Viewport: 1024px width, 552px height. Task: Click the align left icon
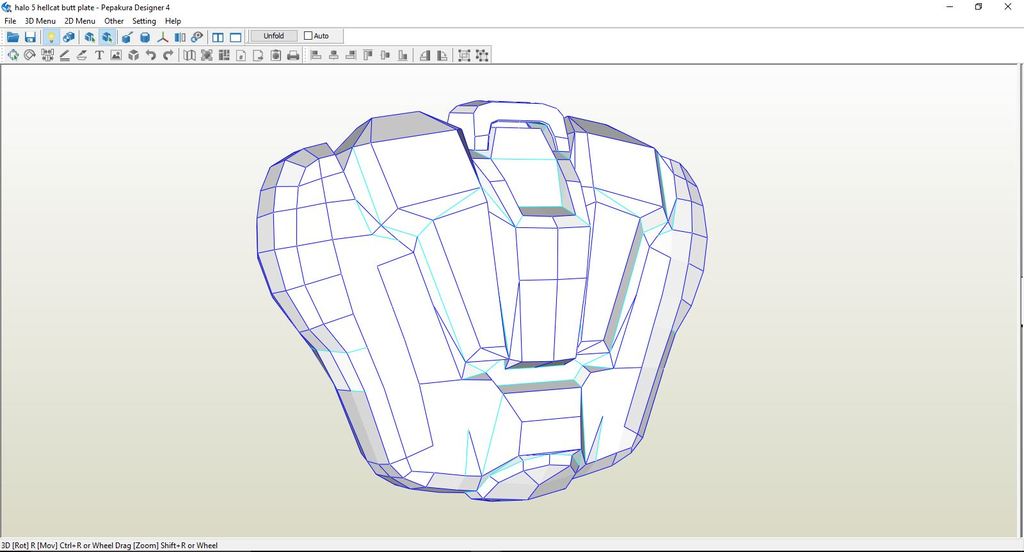coord(316,56)
